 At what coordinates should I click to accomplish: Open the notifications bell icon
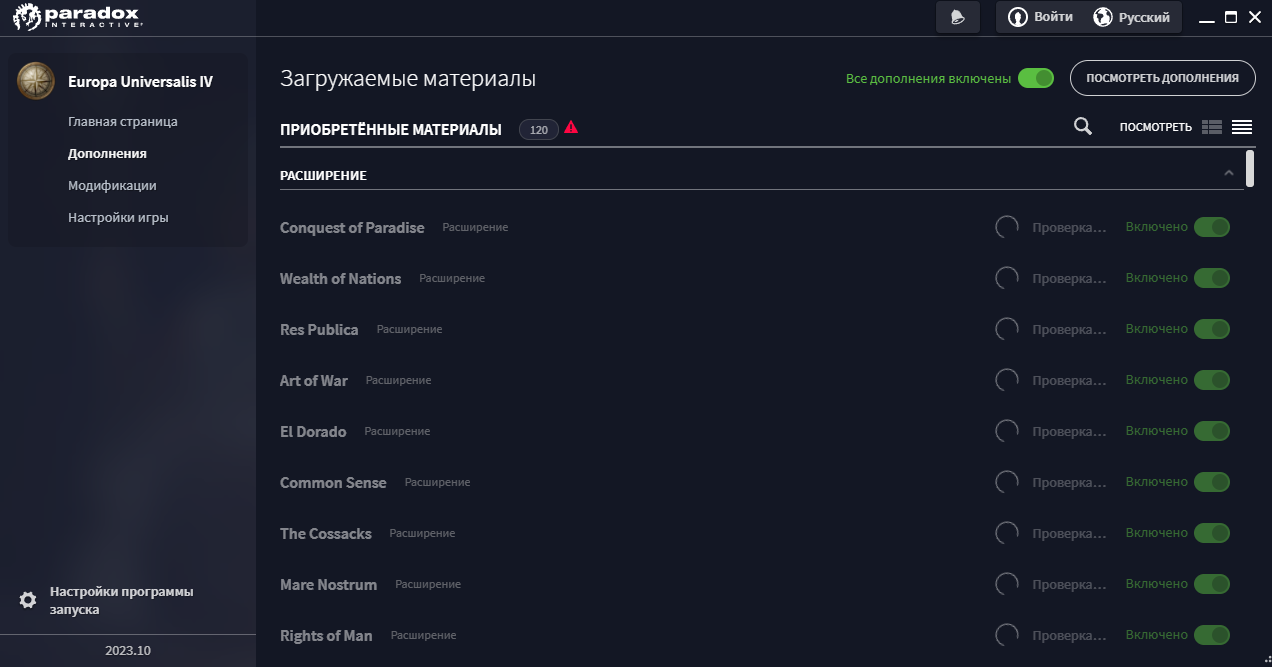pos(958,17)
